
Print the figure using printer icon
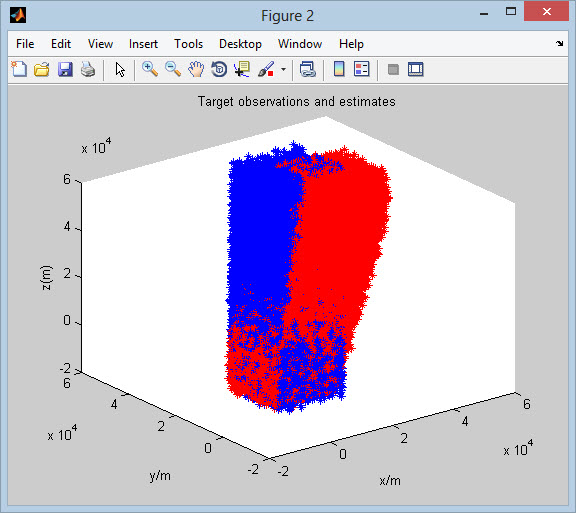point(88,69)
